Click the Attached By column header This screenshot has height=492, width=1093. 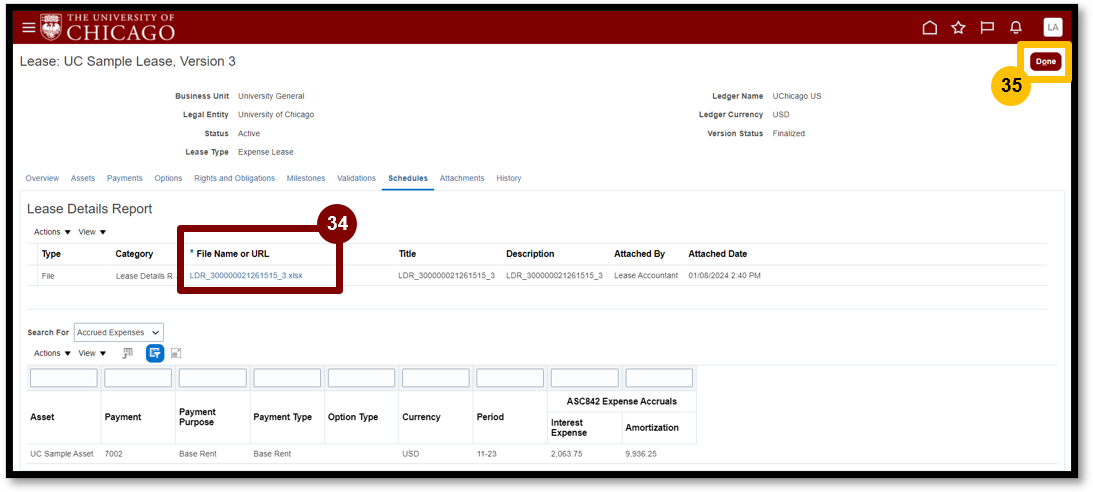point(639,254)
